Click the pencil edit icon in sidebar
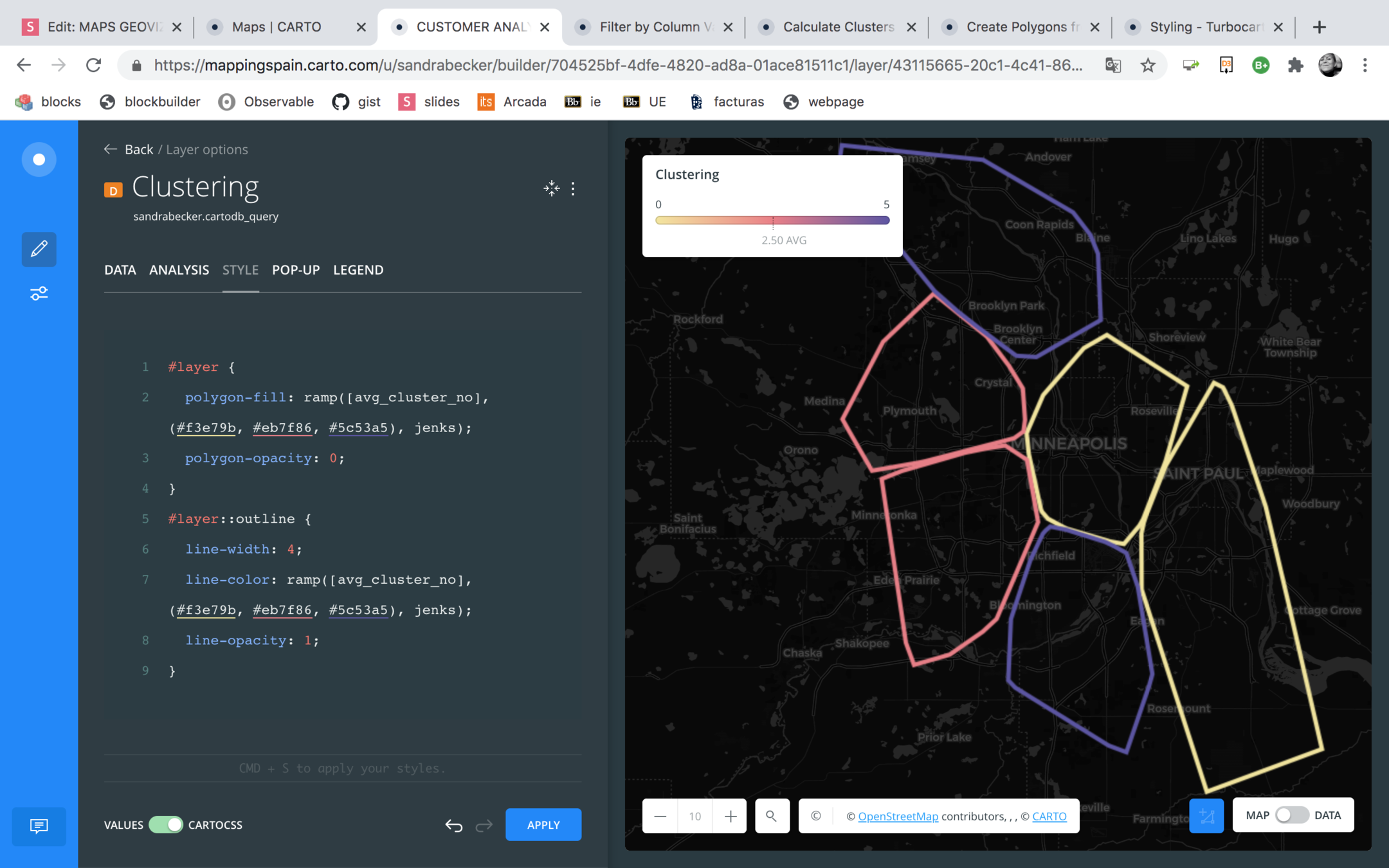 39,249
